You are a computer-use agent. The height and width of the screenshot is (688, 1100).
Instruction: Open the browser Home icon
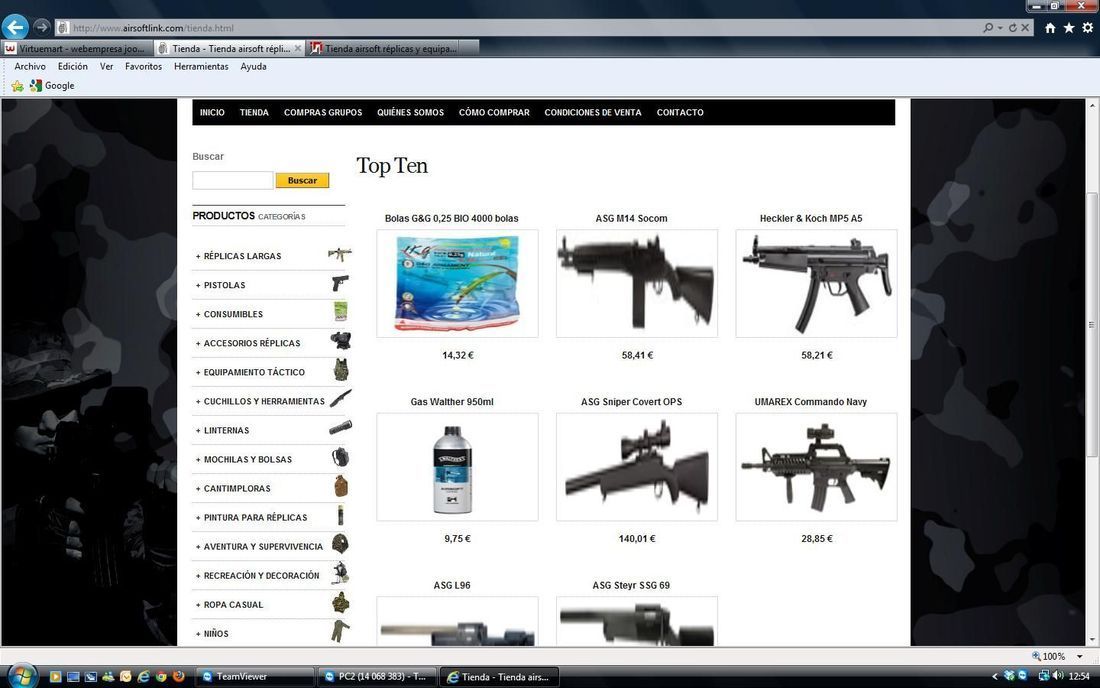(1050, 28)
